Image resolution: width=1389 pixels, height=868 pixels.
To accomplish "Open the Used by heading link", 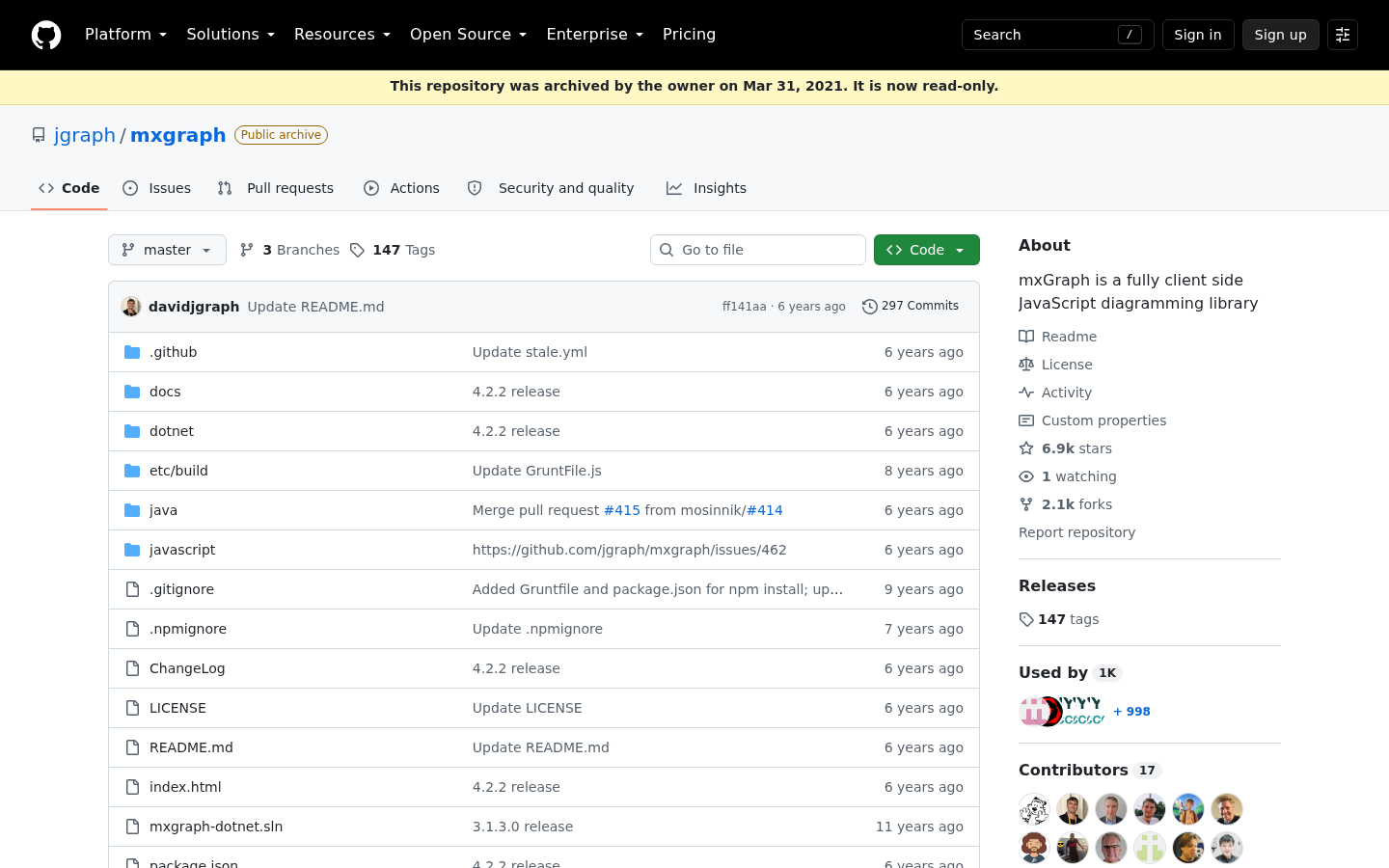I will [x=1070, y=672].
